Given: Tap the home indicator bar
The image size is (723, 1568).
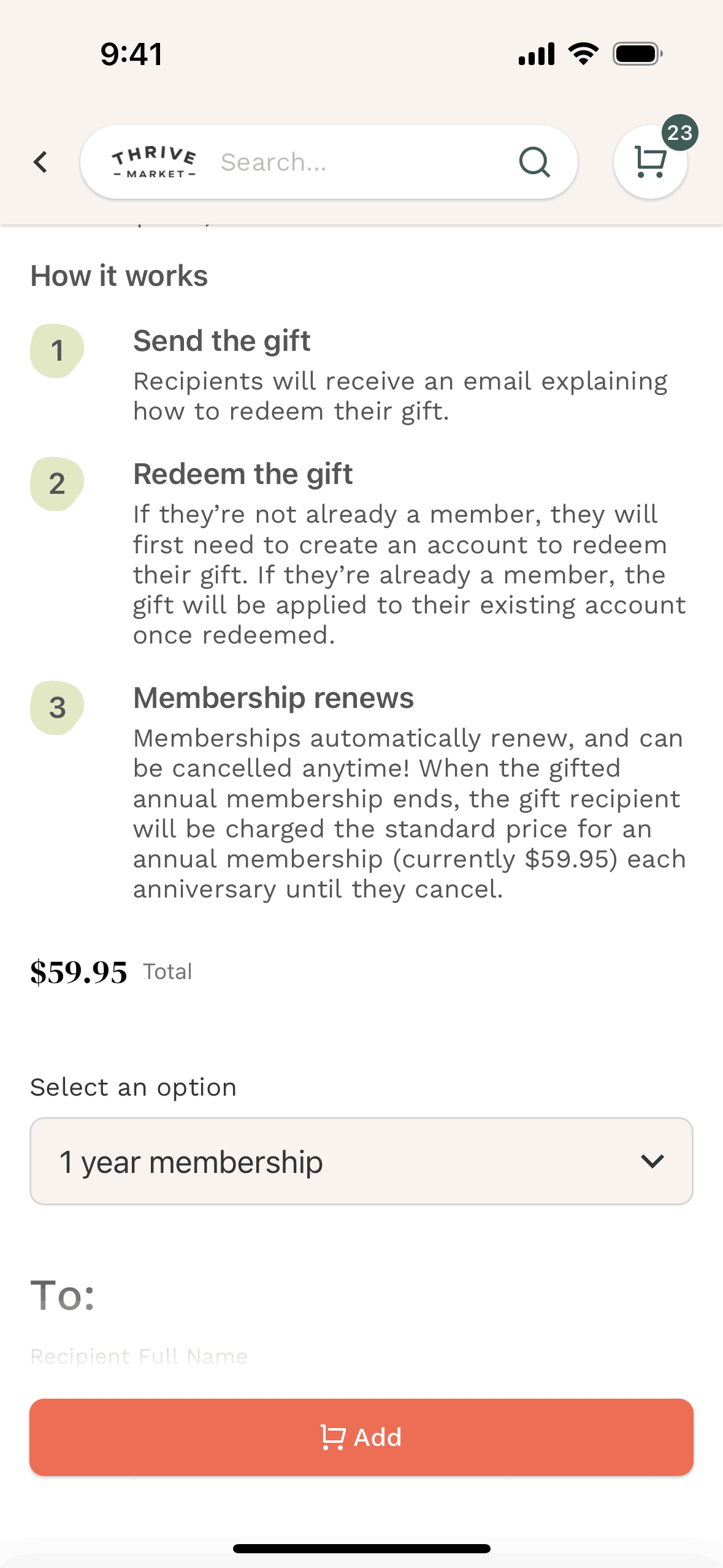Looking at the screenshot, I should pyautogui.click(x=361, y=1548).
